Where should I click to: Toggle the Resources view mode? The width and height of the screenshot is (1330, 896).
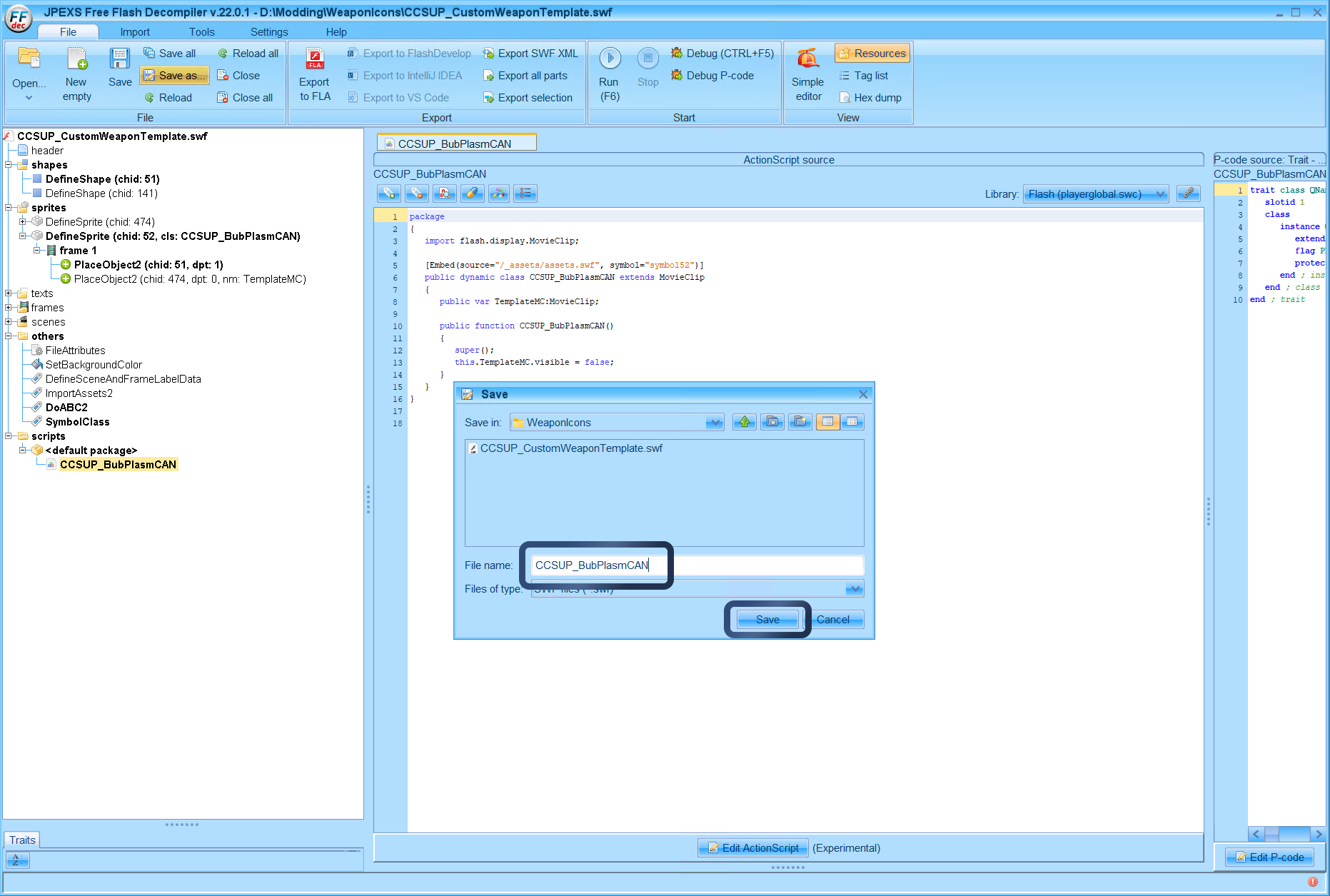[872, 53]
